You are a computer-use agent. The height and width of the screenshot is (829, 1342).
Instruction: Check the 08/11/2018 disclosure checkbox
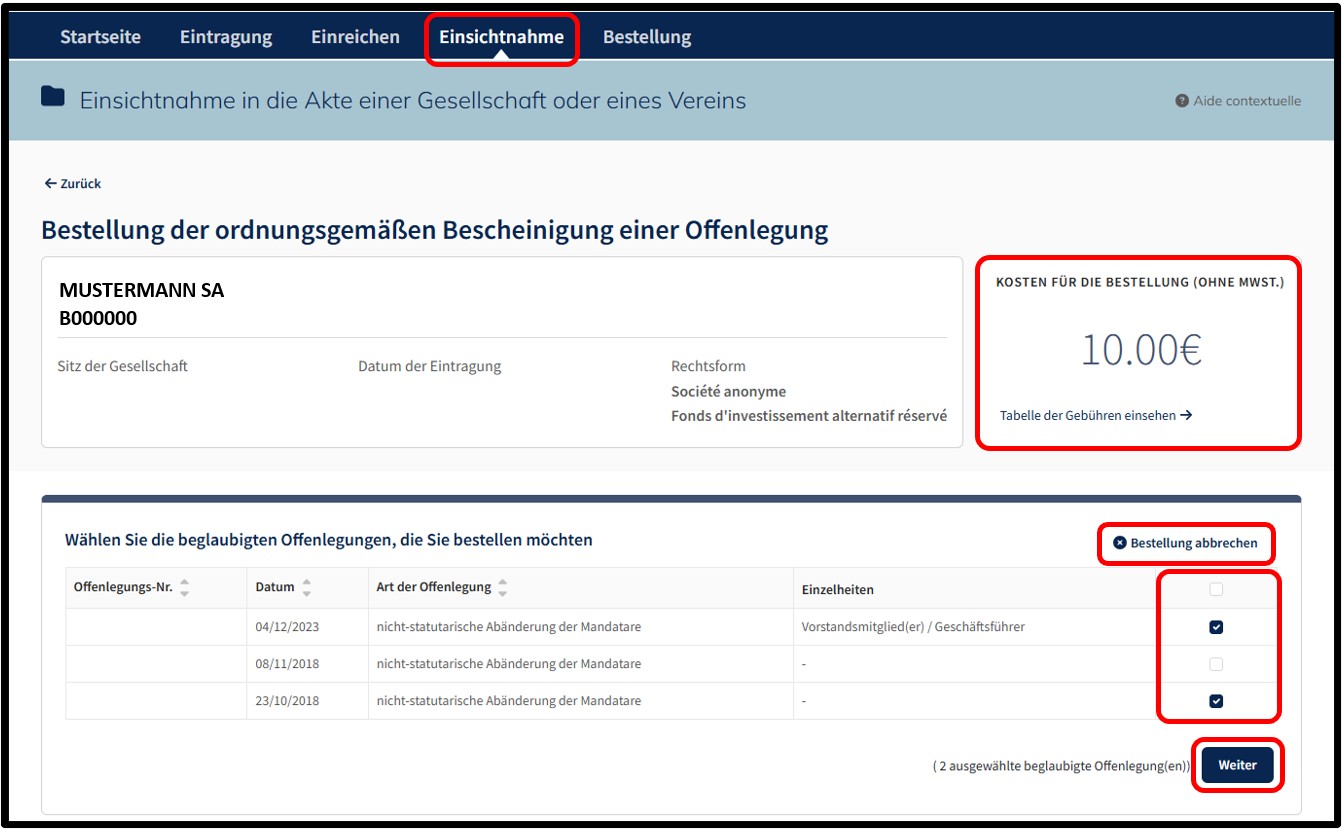point(1216,664)
